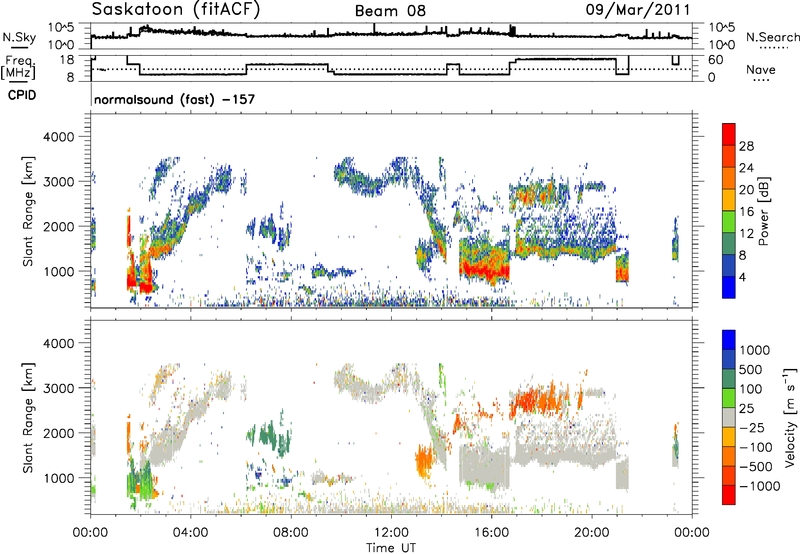Select the 'Beam 08' heading
Image resolution: width=800 pixels, height=554 pixels.
(390, 11)
